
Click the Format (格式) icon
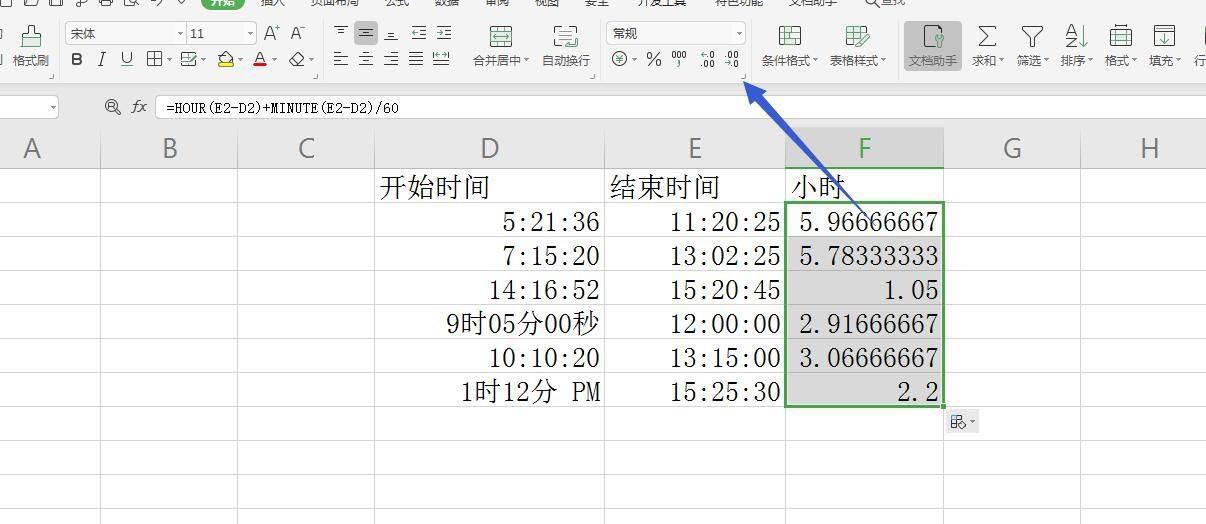click(x=1120, y=37)
